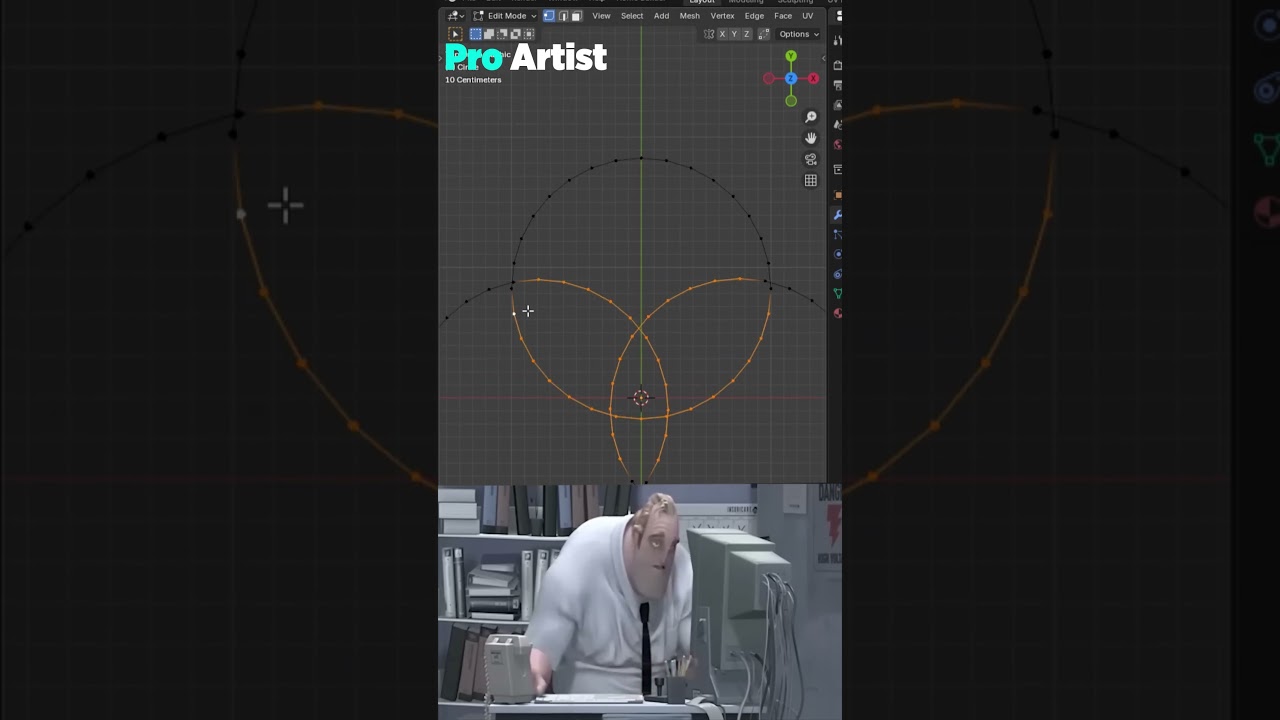Open the UV menu
The image size is (1280, 720).
click(x=807, y=16)
